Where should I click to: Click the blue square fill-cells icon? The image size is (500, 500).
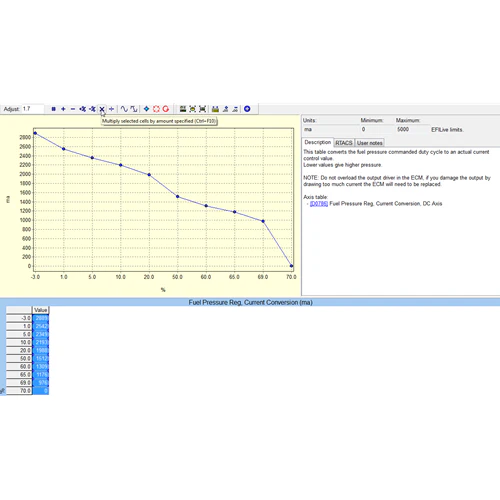point(54,109)
